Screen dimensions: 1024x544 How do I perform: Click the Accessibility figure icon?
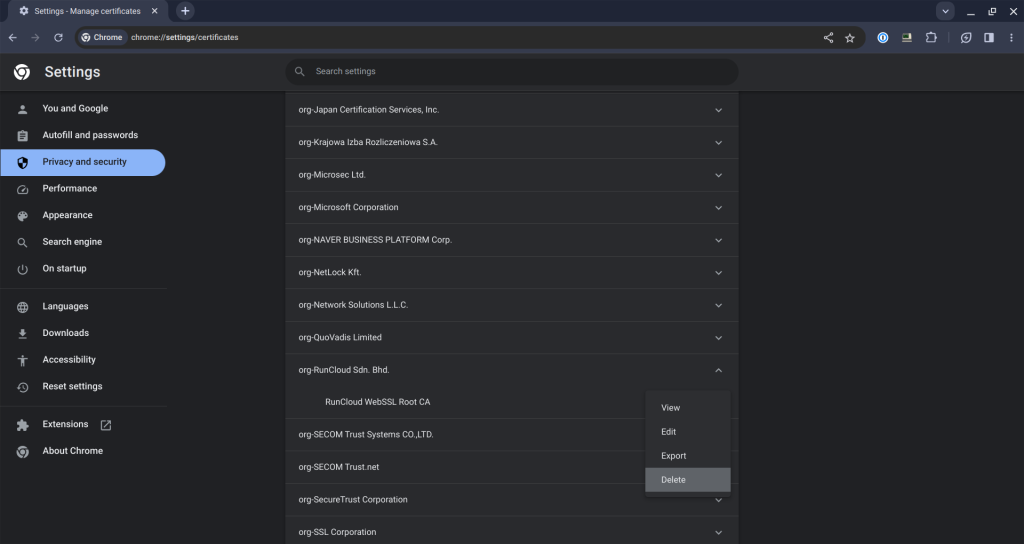click(x=22, y=360)
